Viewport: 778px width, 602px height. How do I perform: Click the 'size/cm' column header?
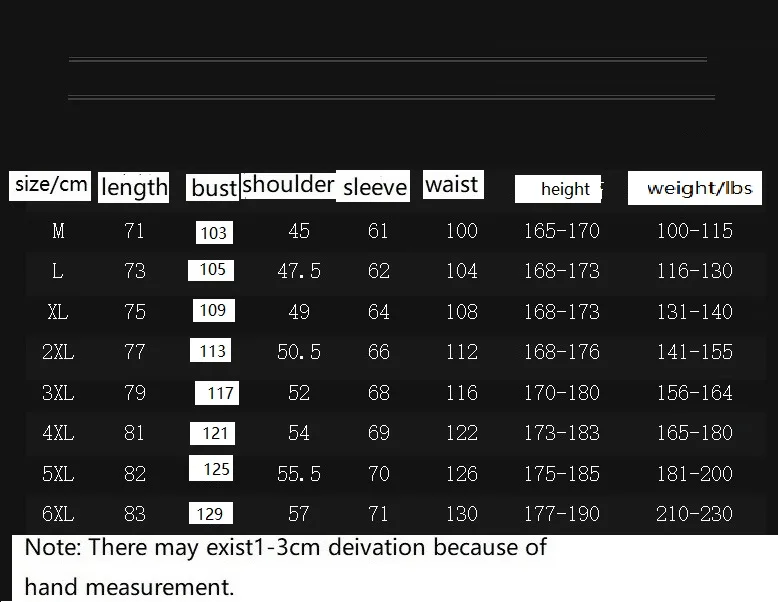pyautogui.click(x=50, y=186)
